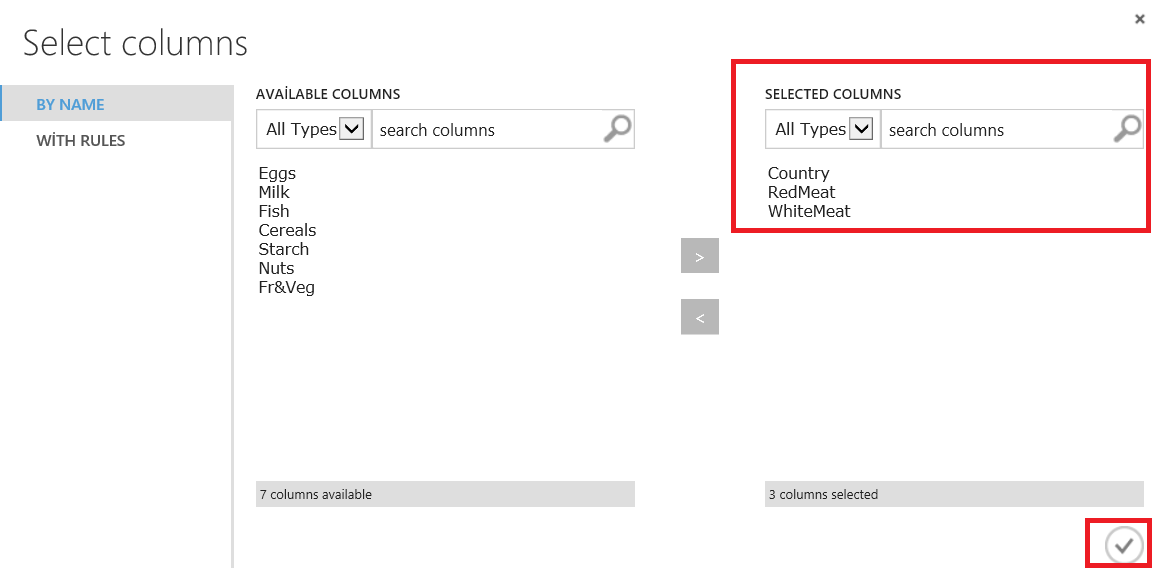Close the Select columns dialog
The image size is (1152, 568).
(x=1139, y=19)
